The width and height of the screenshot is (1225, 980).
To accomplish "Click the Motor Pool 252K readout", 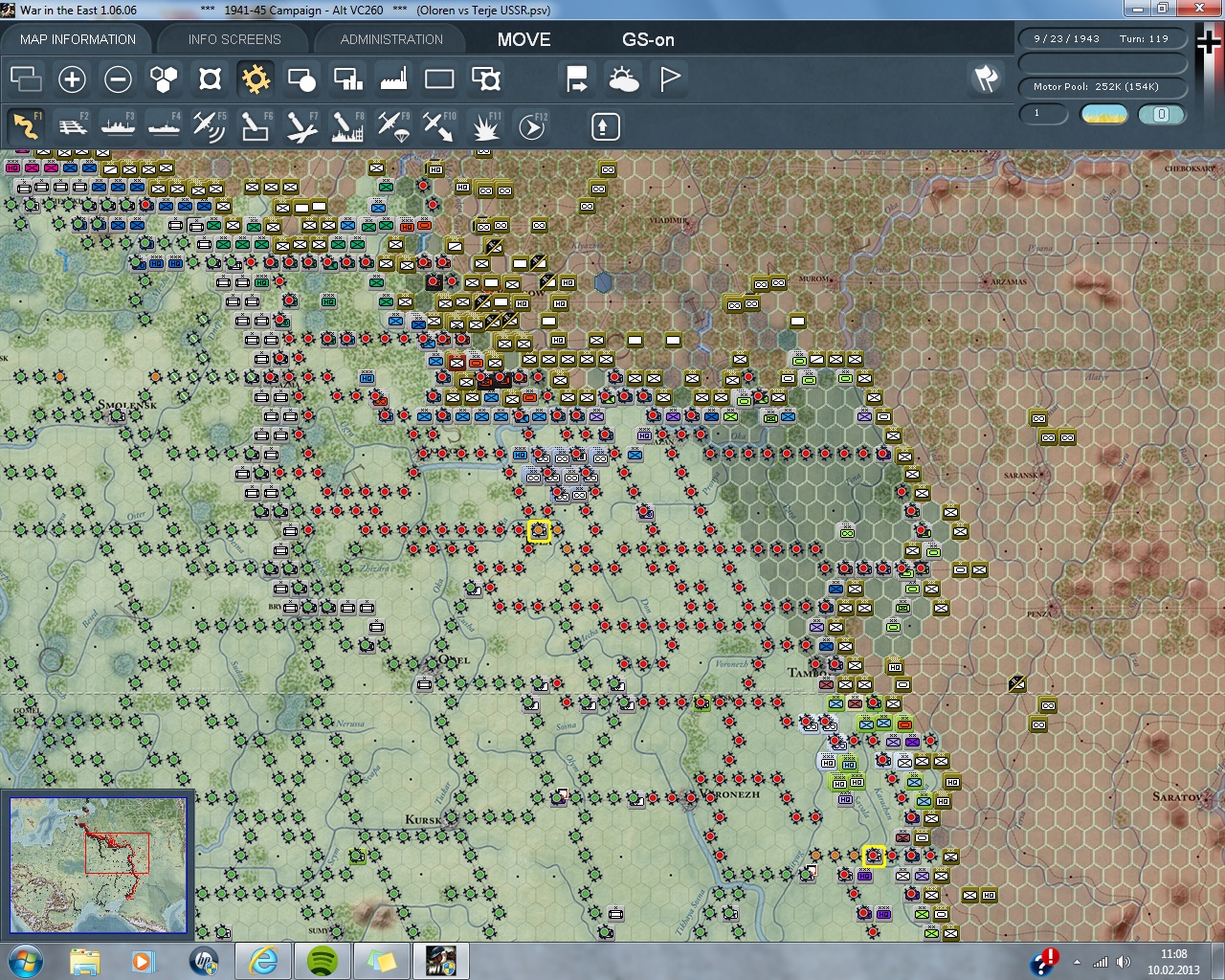I will coord(1102,87).
